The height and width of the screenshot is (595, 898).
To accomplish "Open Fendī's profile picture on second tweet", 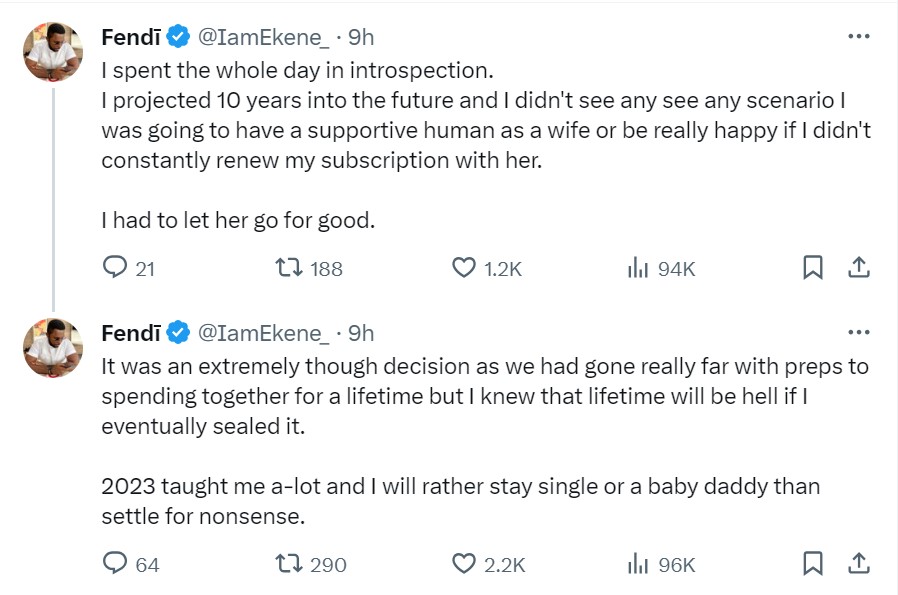I will (x=52, y=347).
